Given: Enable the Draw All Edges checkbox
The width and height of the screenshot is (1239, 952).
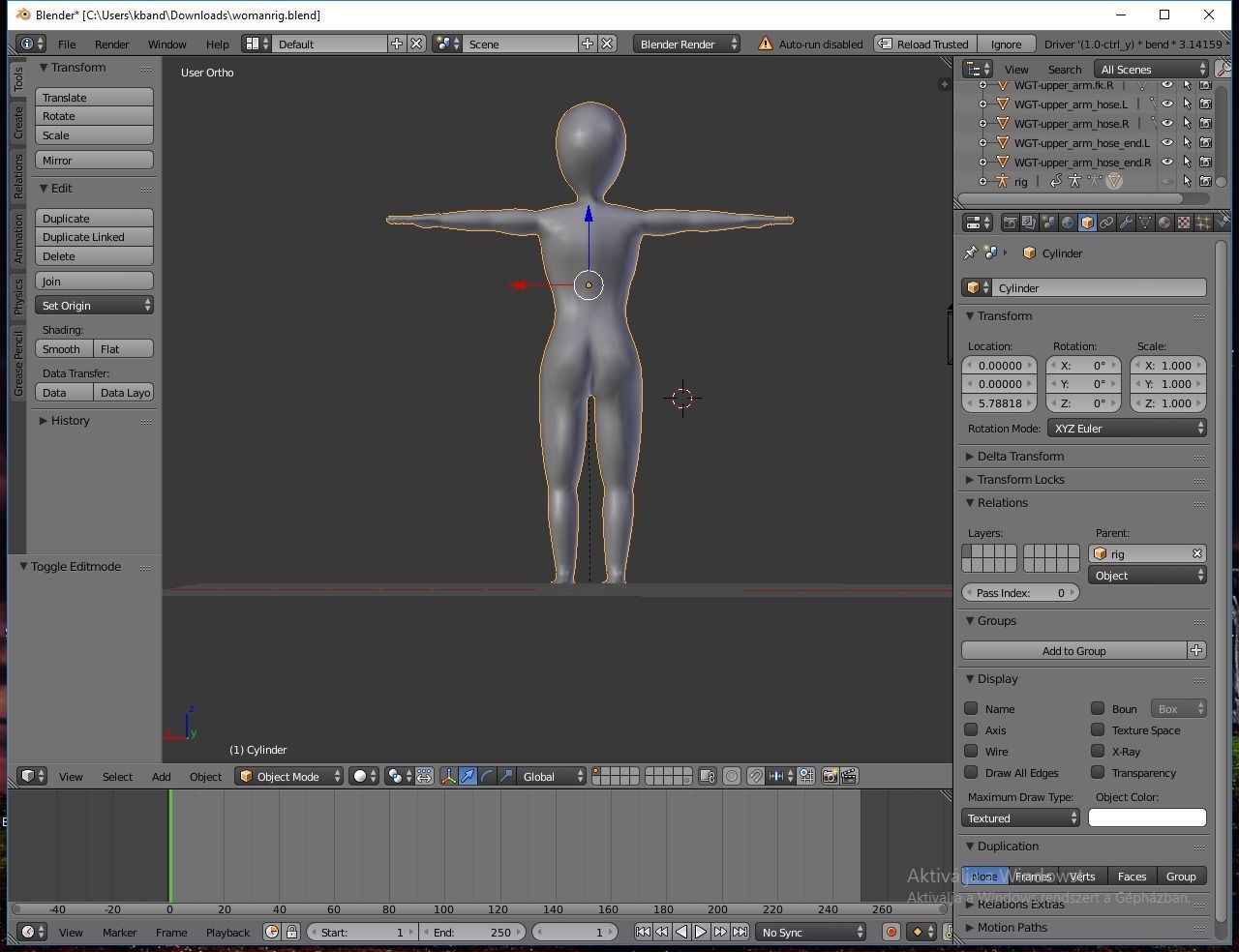Looking at the screenshot, I should pyautogui.click(x=971, y=772).
